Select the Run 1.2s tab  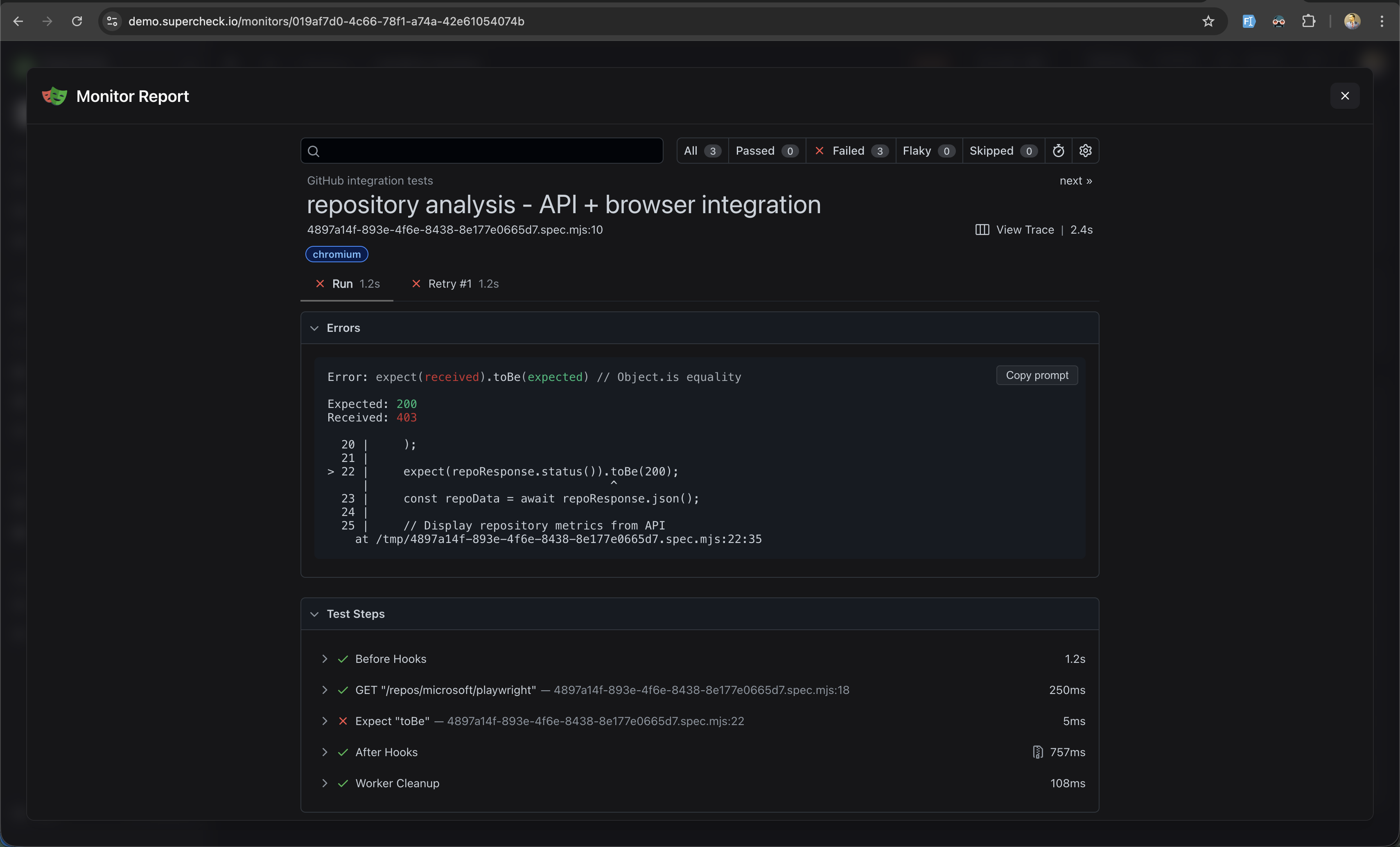click(347, 284)
